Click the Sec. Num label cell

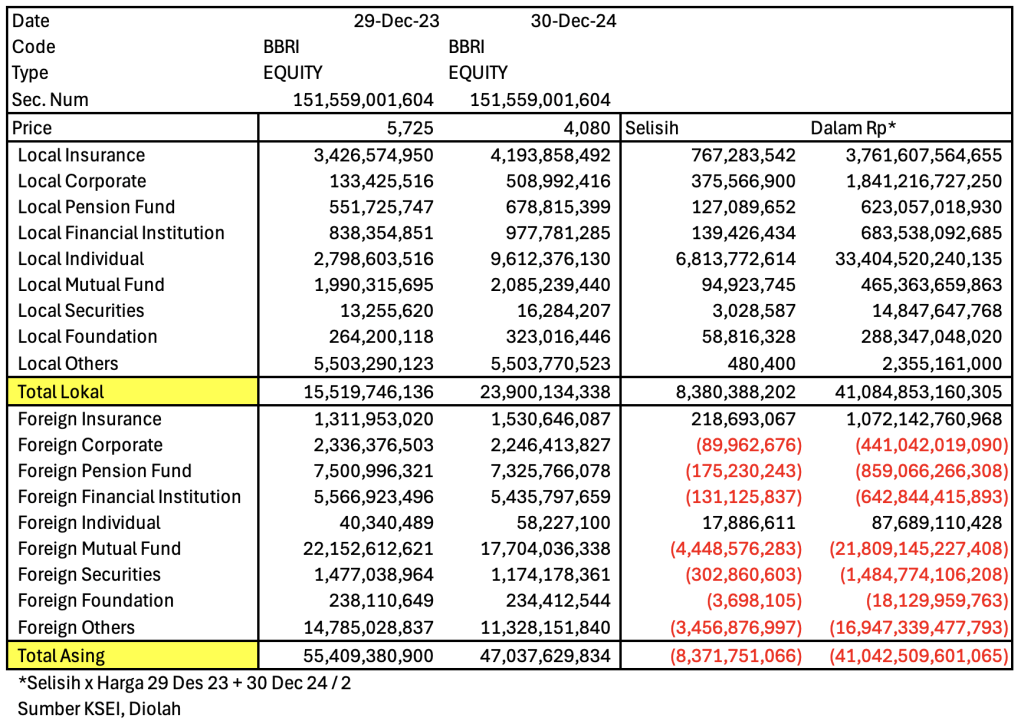pyautogui.click(x=50, y=99)
